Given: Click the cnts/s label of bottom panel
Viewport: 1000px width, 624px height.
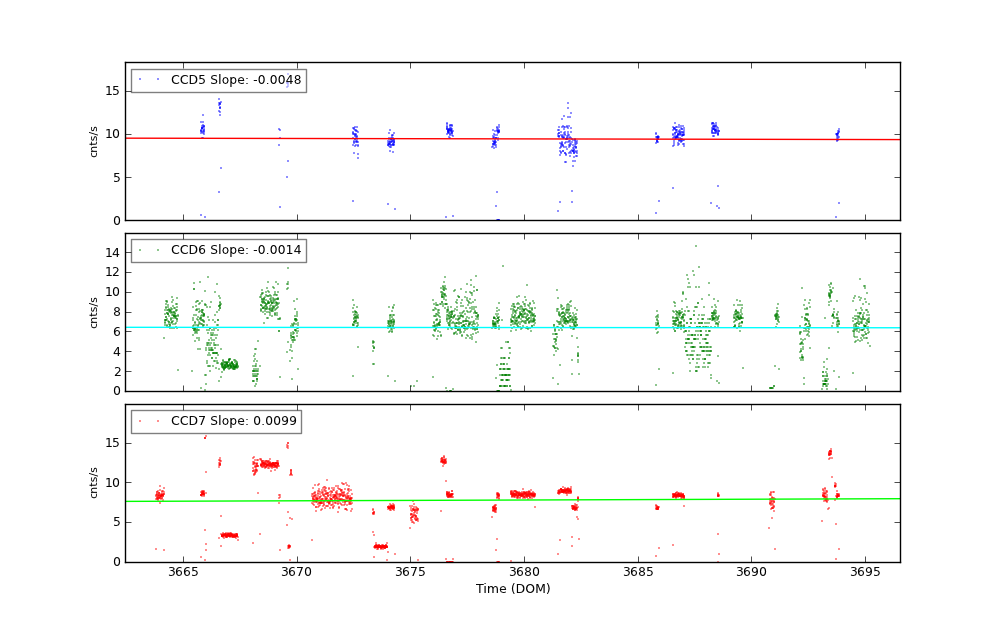Looking at the screenshot, I should click(94, 483).
